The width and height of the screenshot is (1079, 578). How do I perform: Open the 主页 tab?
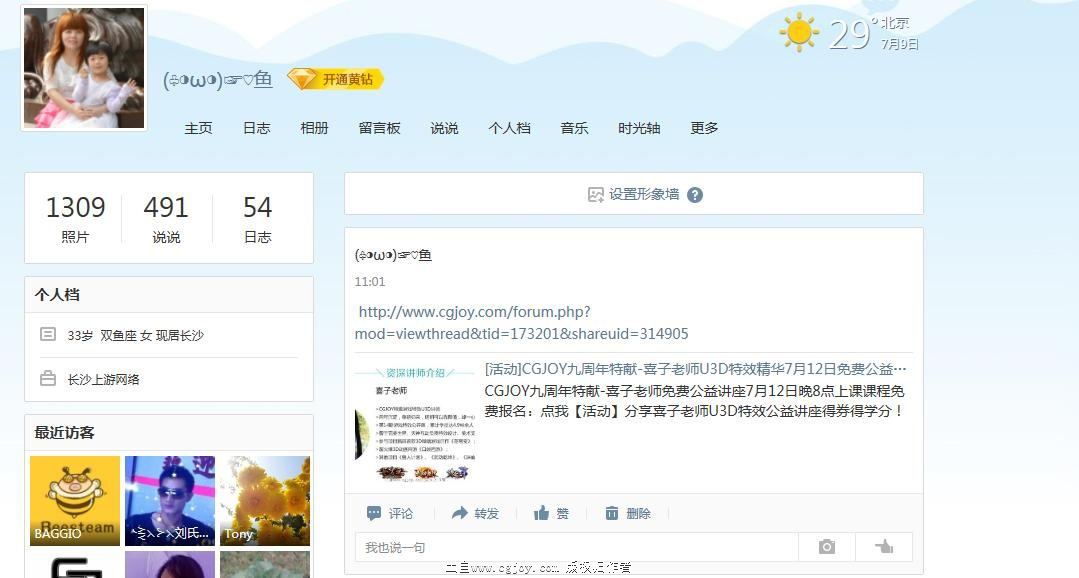point(198,128)
